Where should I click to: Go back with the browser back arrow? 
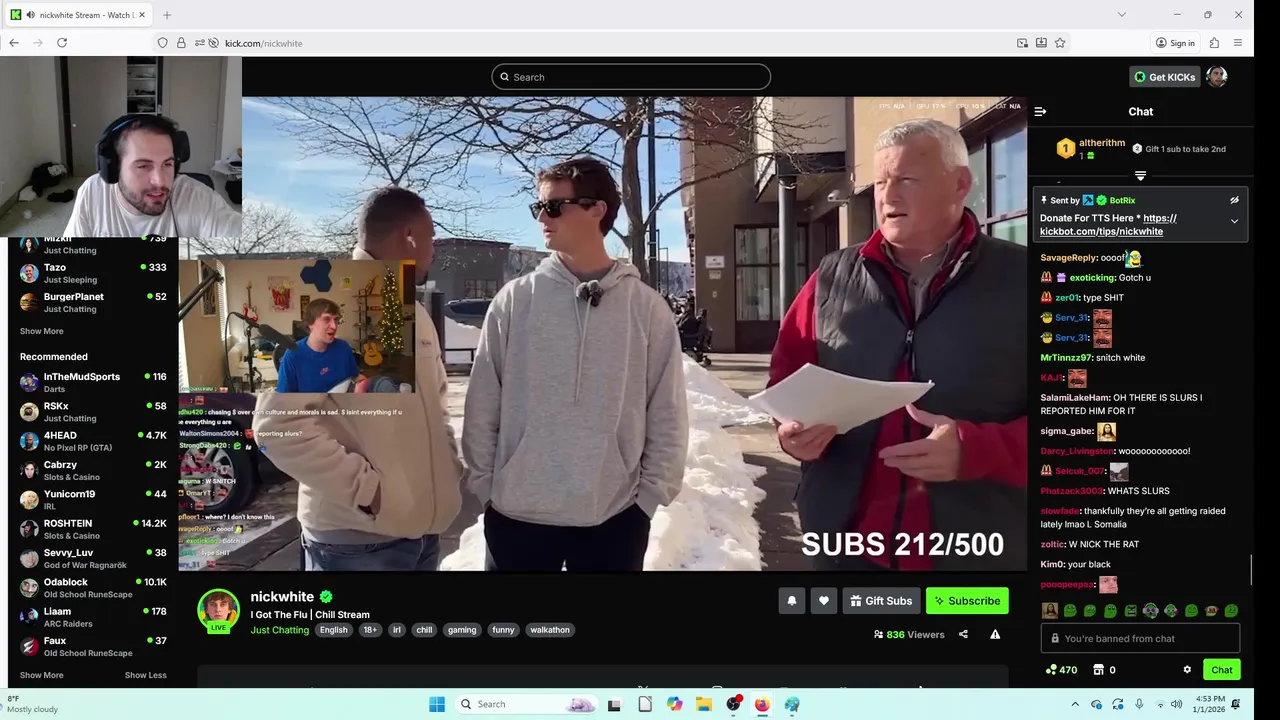click(14, 43)
